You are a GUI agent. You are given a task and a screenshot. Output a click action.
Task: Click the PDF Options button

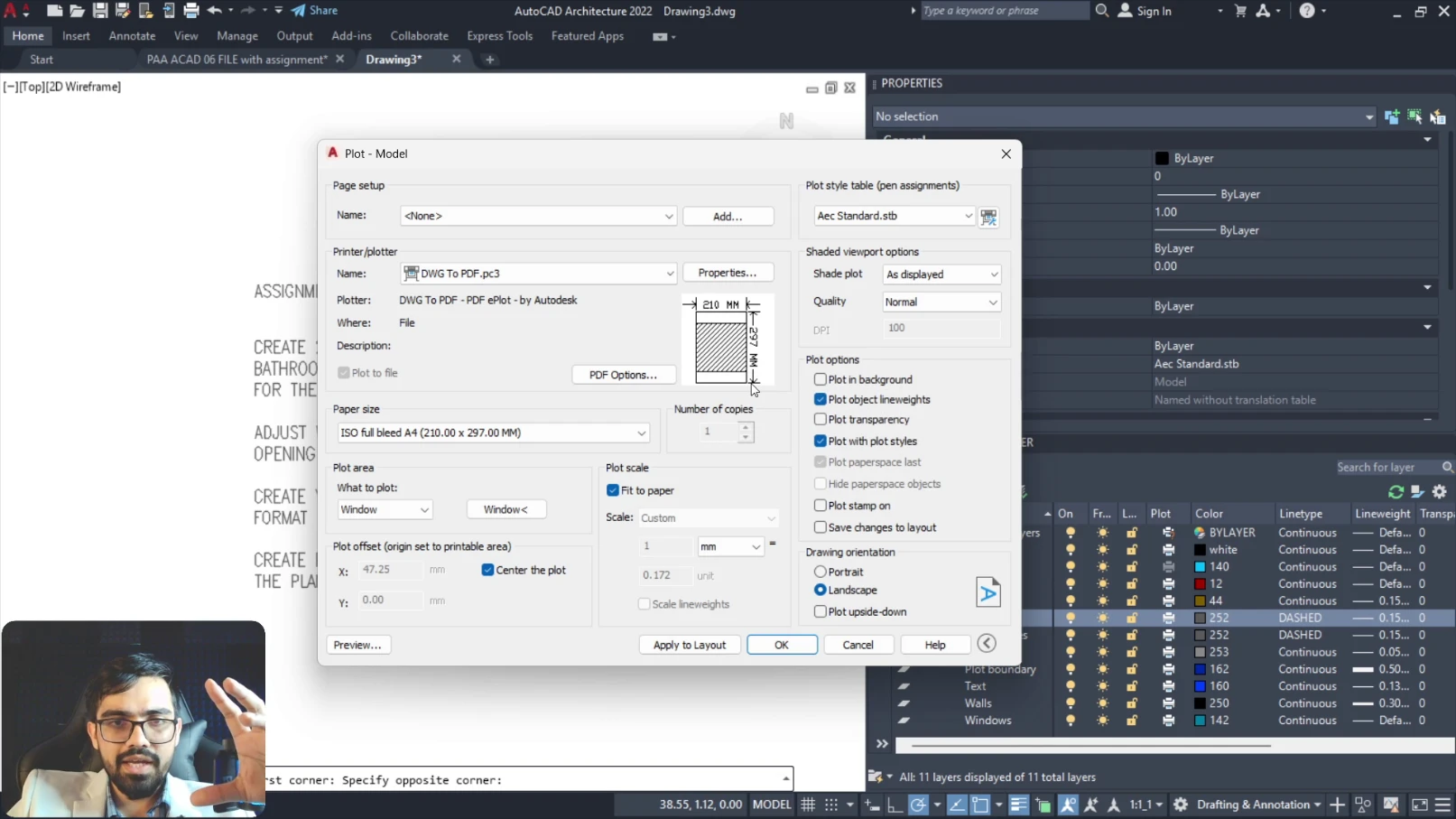[x=623, y=375]
